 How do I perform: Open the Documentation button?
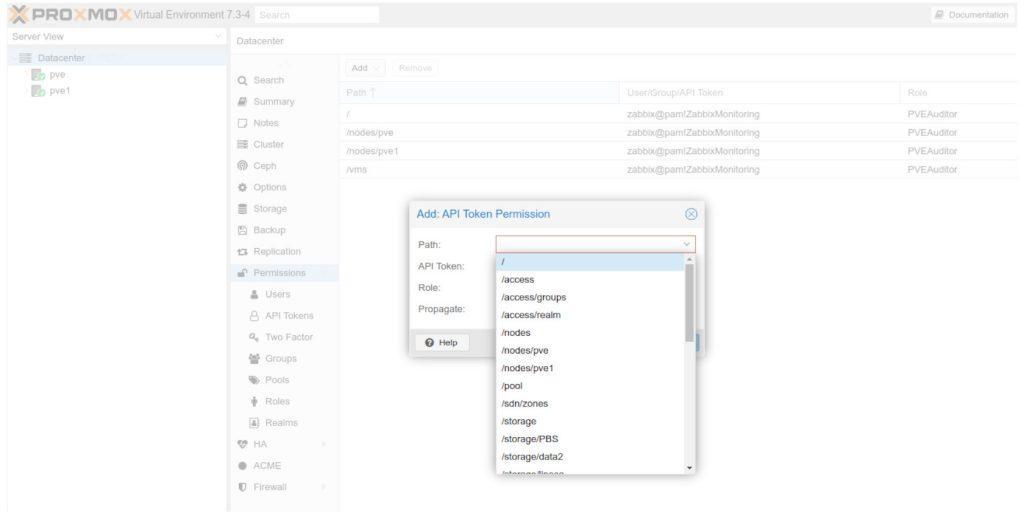click(971, 14)
